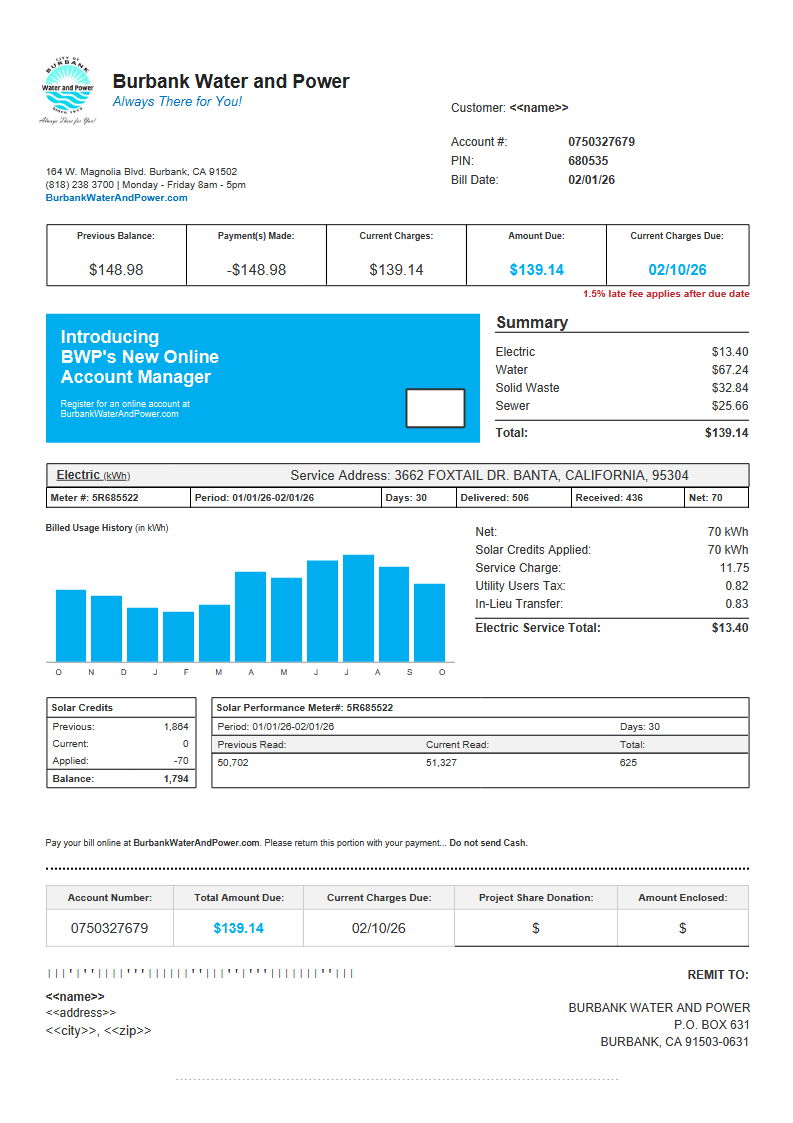
Task: Click the Summary heading
Action: [532, 323]
